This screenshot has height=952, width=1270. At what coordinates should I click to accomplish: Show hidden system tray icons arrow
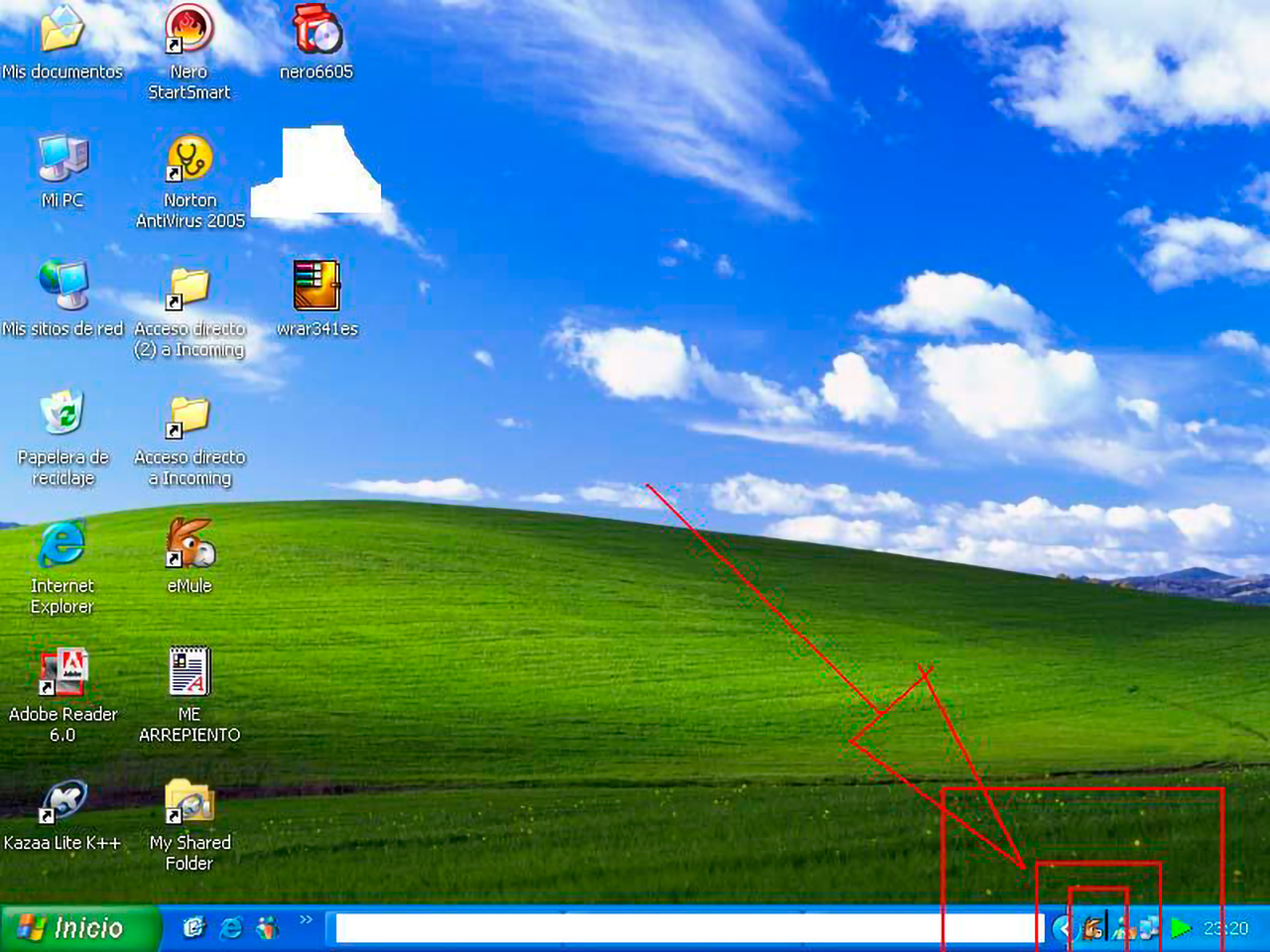click(1063, 929)
